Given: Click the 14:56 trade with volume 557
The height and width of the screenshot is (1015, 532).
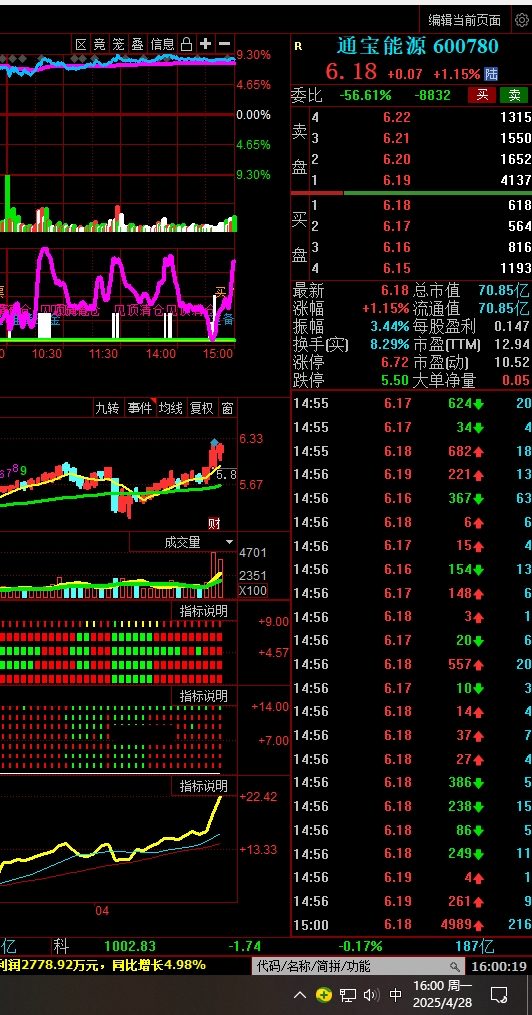Looking at the screenshot, I should coord(460,664).
